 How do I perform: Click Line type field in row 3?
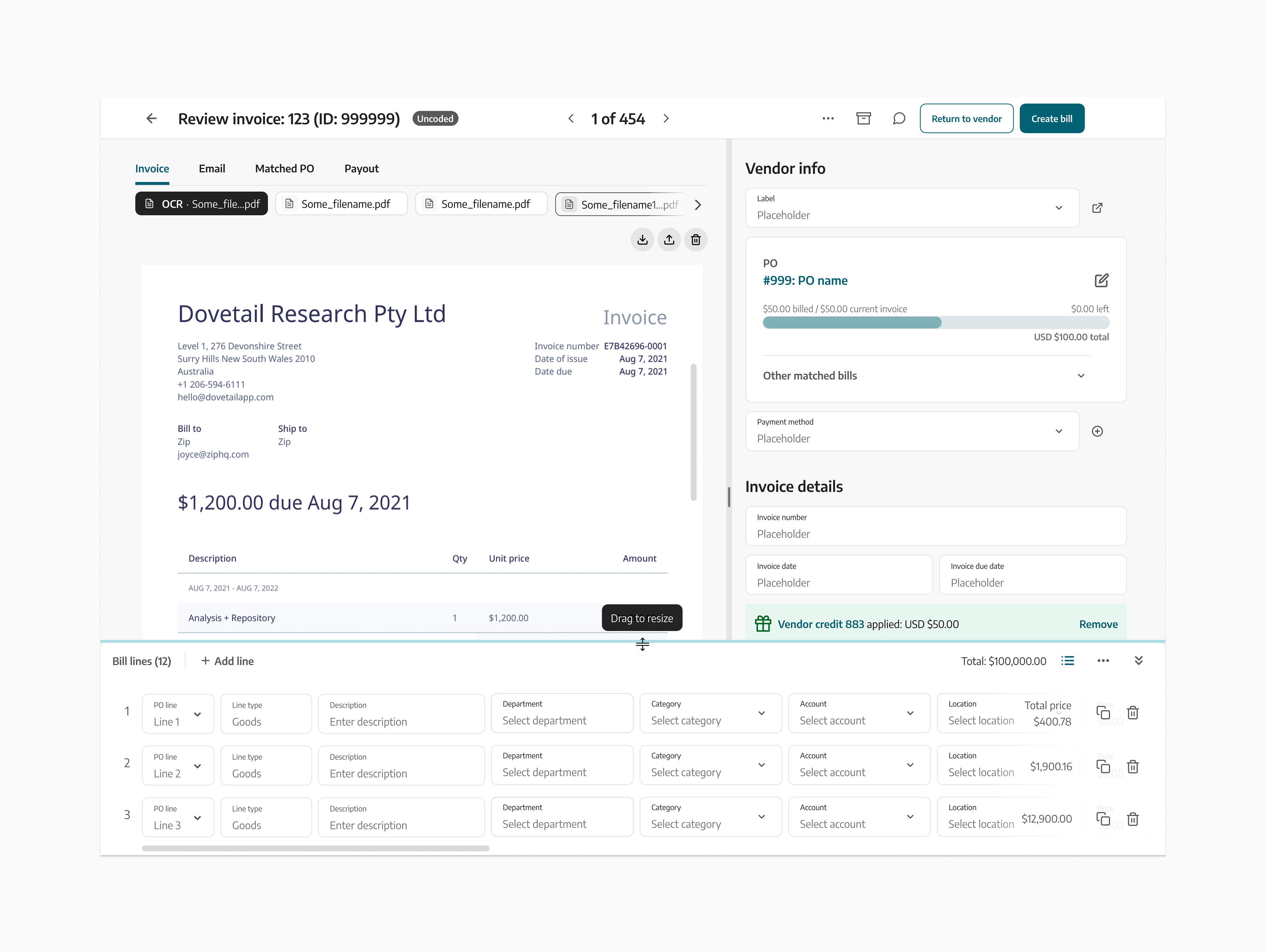click(x=266, y=817)
